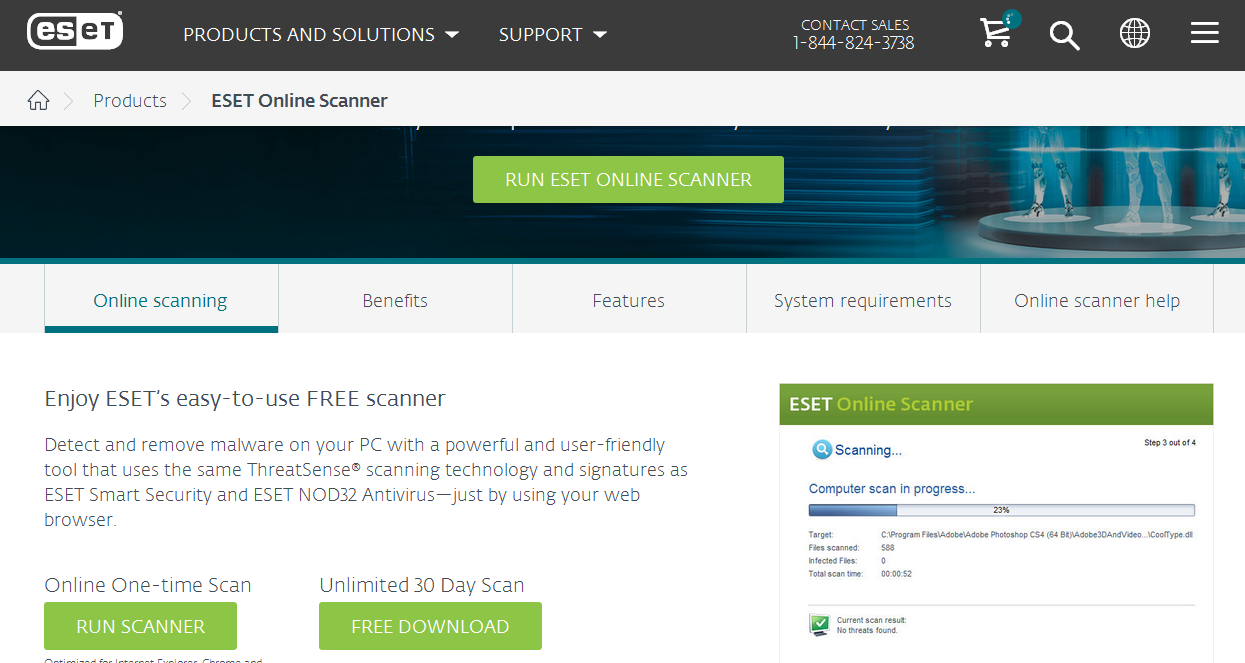Click the Free Download button
Image resolution: width=1245 pixels, height=663 pixels.
click(x=430, y=627)
